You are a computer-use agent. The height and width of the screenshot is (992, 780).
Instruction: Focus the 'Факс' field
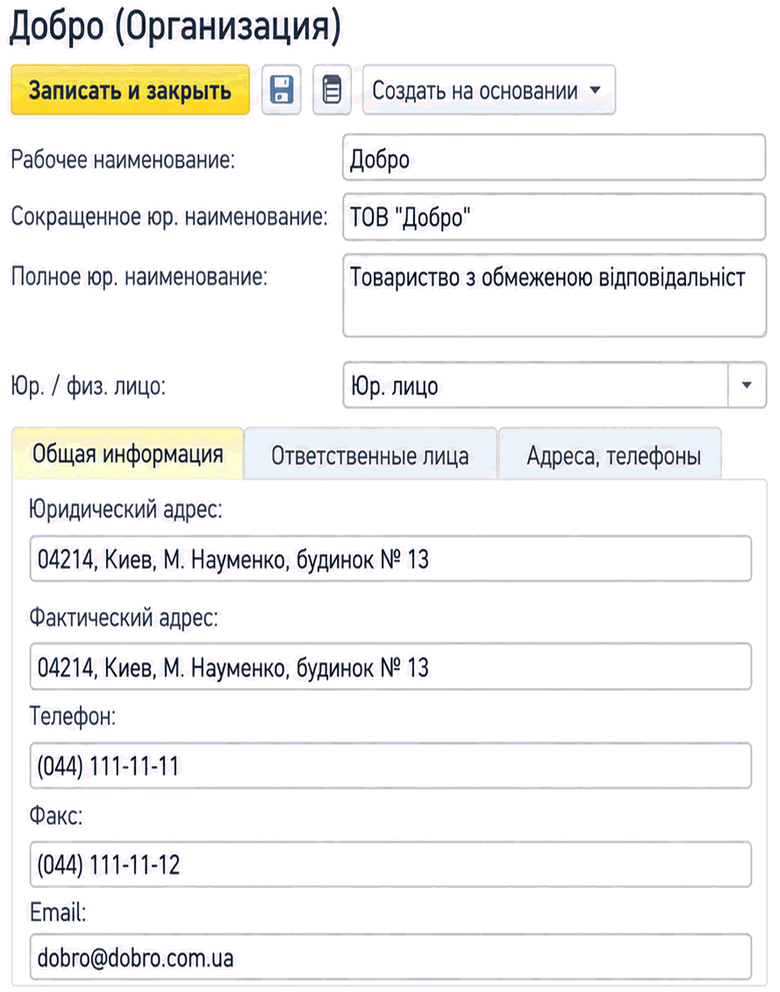point(391,864)
